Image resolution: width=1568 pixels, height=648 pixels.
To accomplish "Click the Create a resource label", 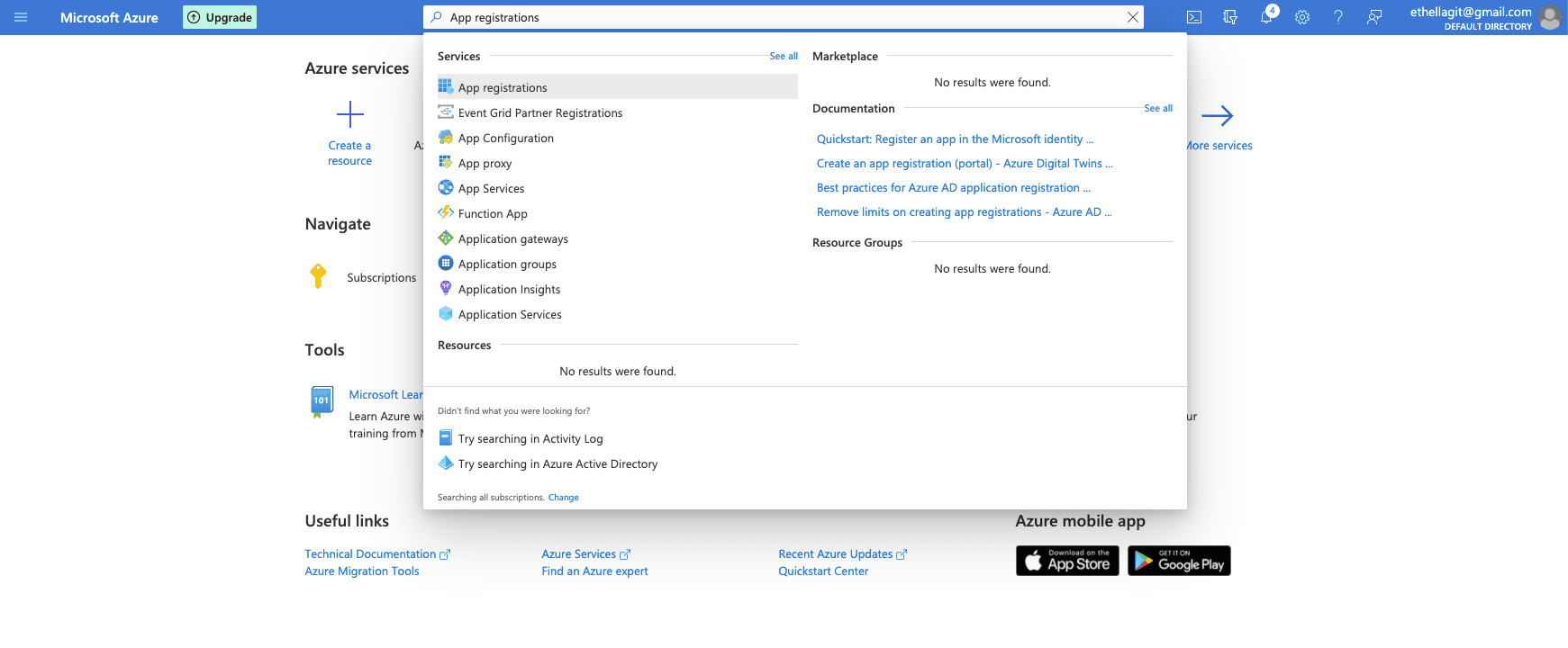I will coord(349,153).
